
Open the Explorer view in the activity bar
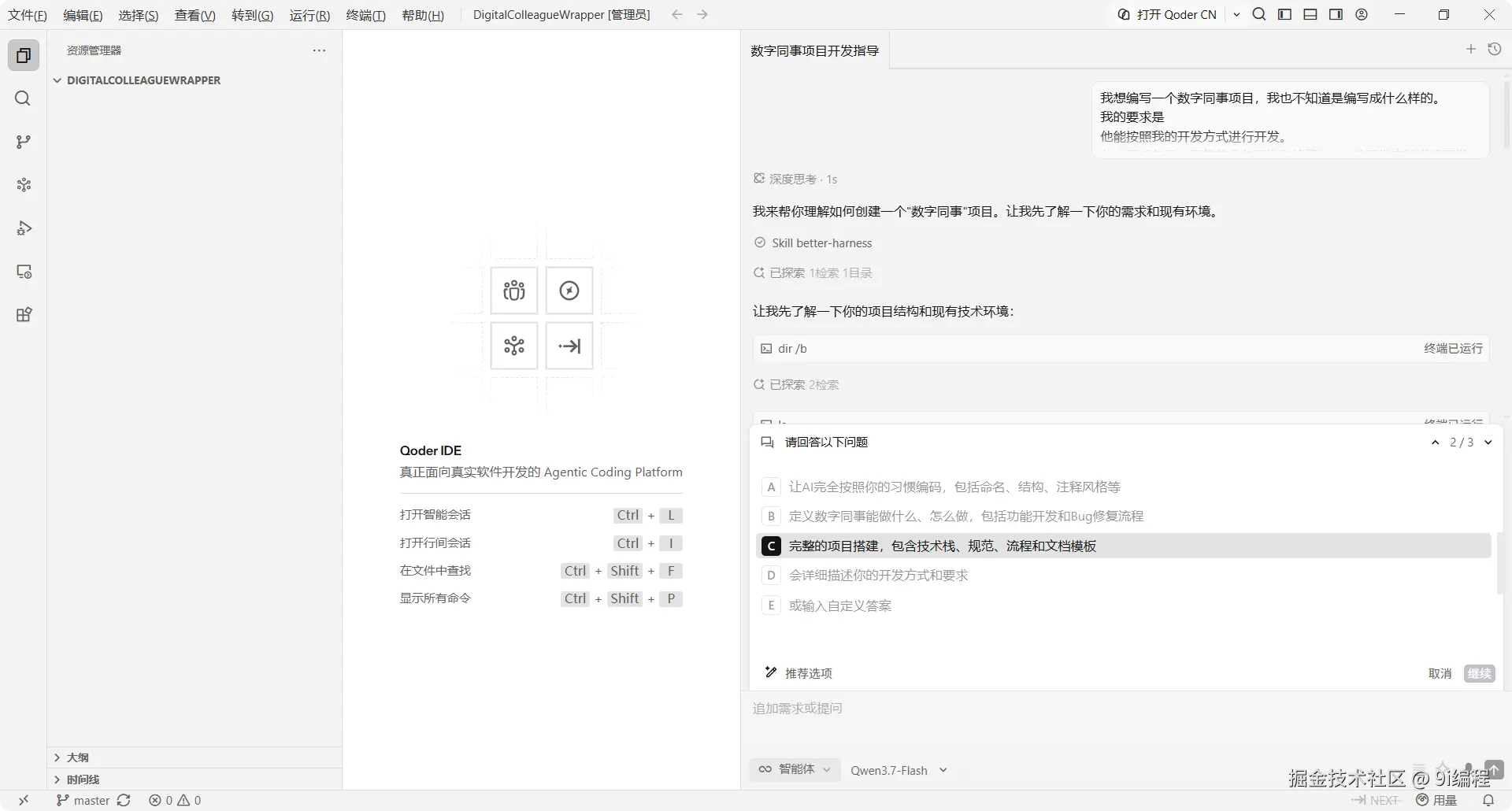coord(24,55)
